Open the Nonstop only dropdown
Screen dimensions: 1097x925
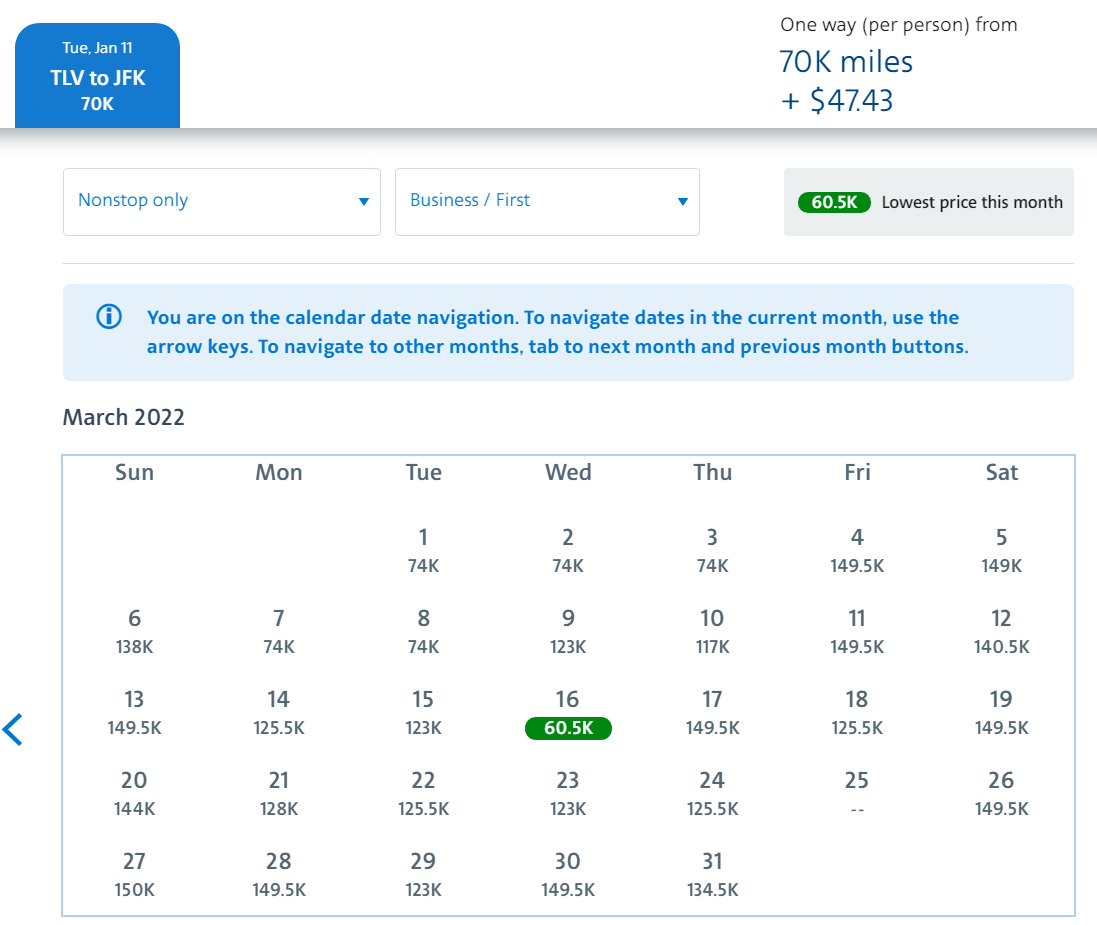pos(222,201)
